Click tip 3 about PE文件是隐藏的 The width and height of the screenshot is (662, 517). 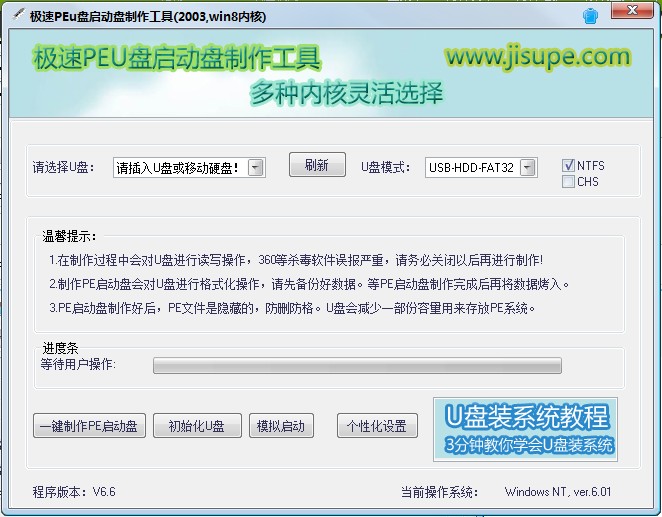click(292, 308)
